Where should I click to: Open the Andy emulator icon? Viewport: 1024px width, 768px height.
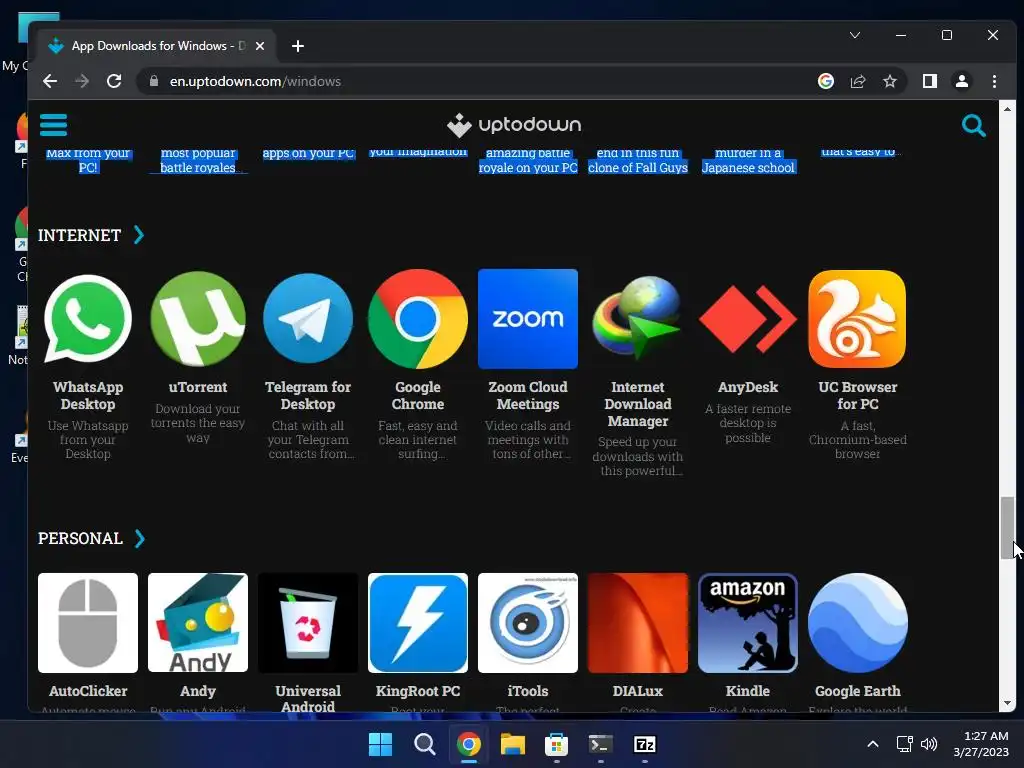tap(198, 623)
